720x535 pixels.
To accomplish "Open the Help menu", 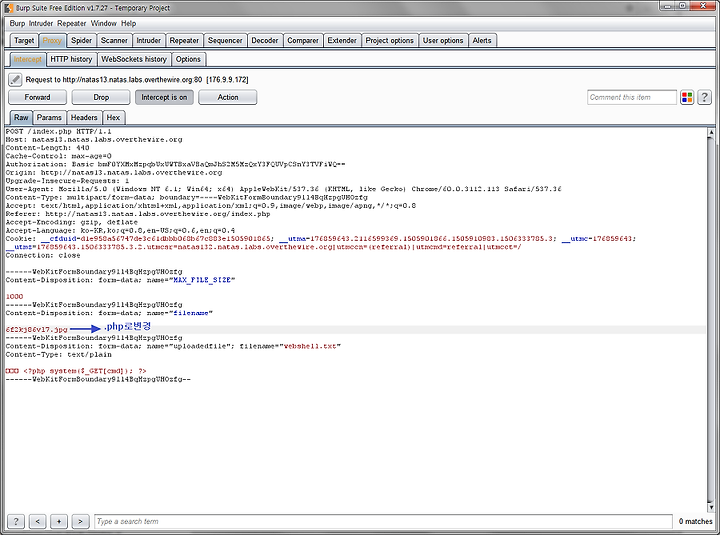I will tap(128, 23).
